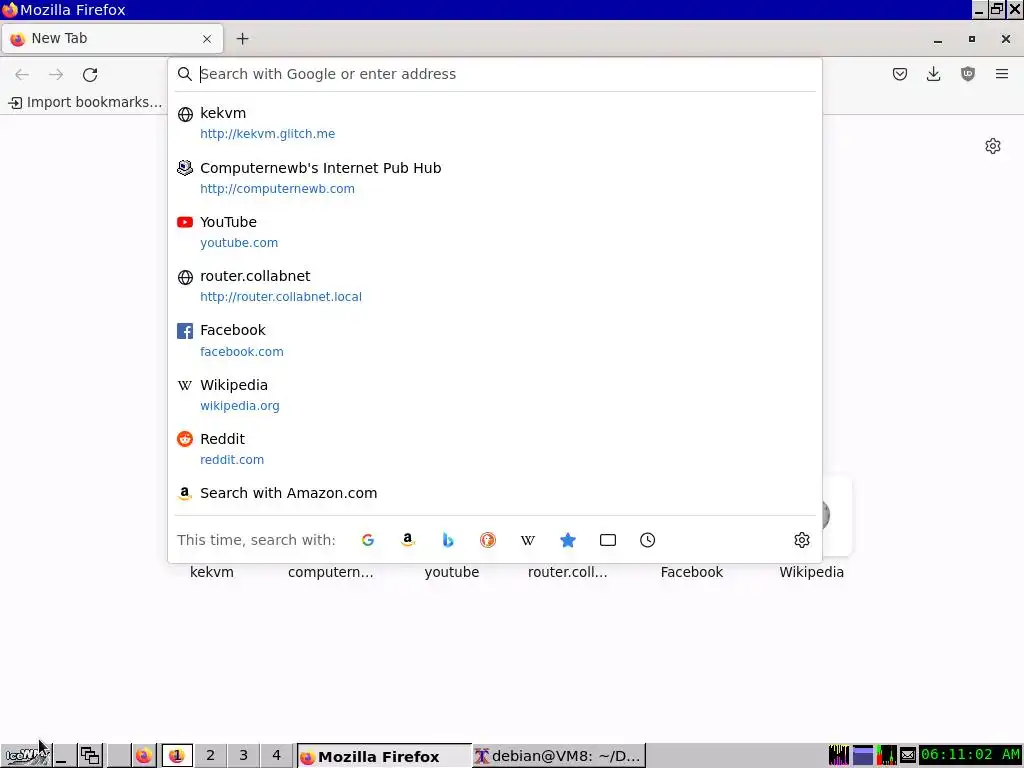This screenshot has height=768, width=1024.
Task: Click the Forward navigation arrow
Action: pos(56,74)
